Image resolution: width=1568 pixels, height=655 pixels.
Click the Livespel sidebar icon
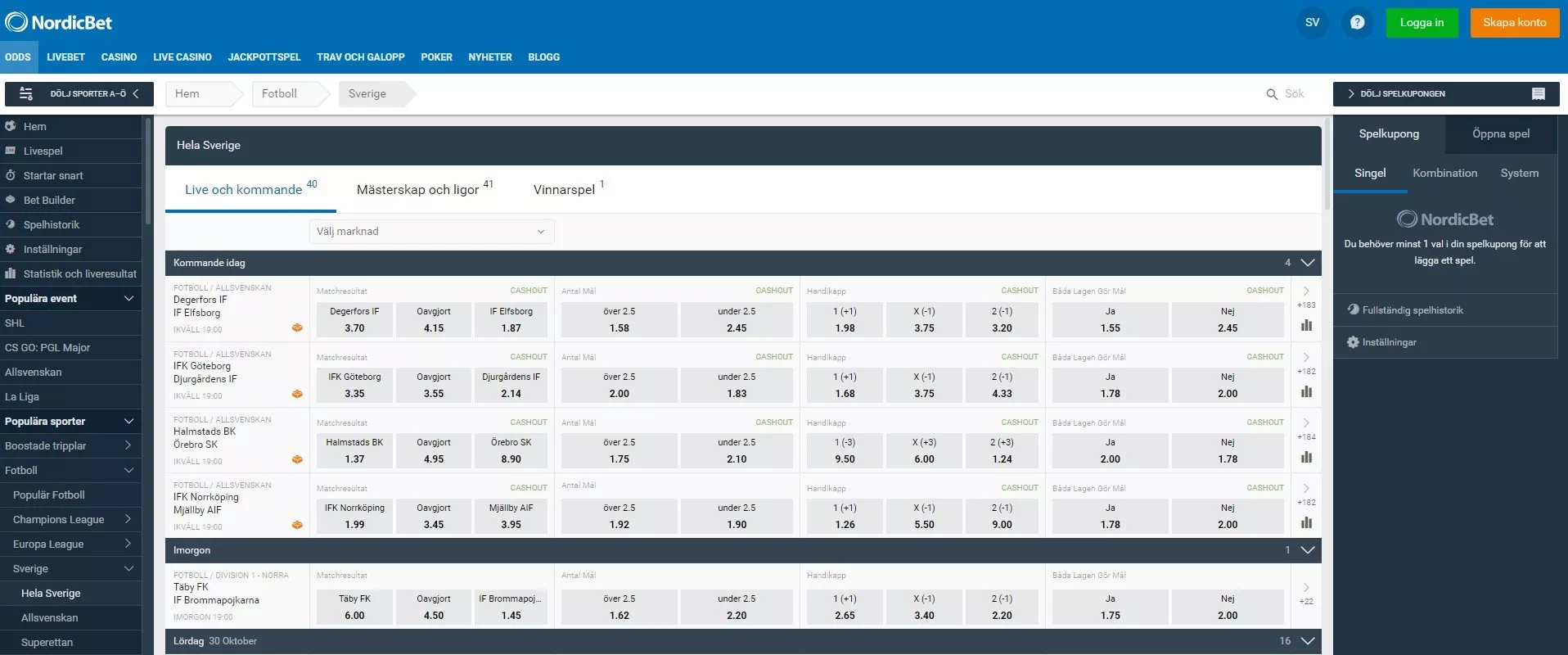point(11,151)
